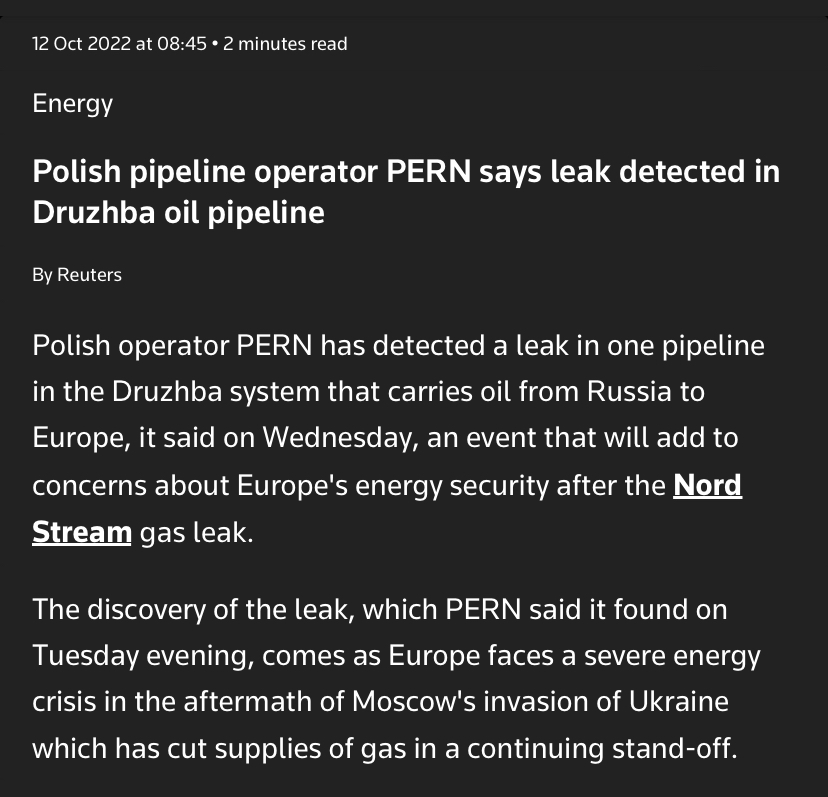The width and height of the screenshot is (828, 797).
Task: Click the paragraph starting The discovery of the leak
Action: pos(397,679)
